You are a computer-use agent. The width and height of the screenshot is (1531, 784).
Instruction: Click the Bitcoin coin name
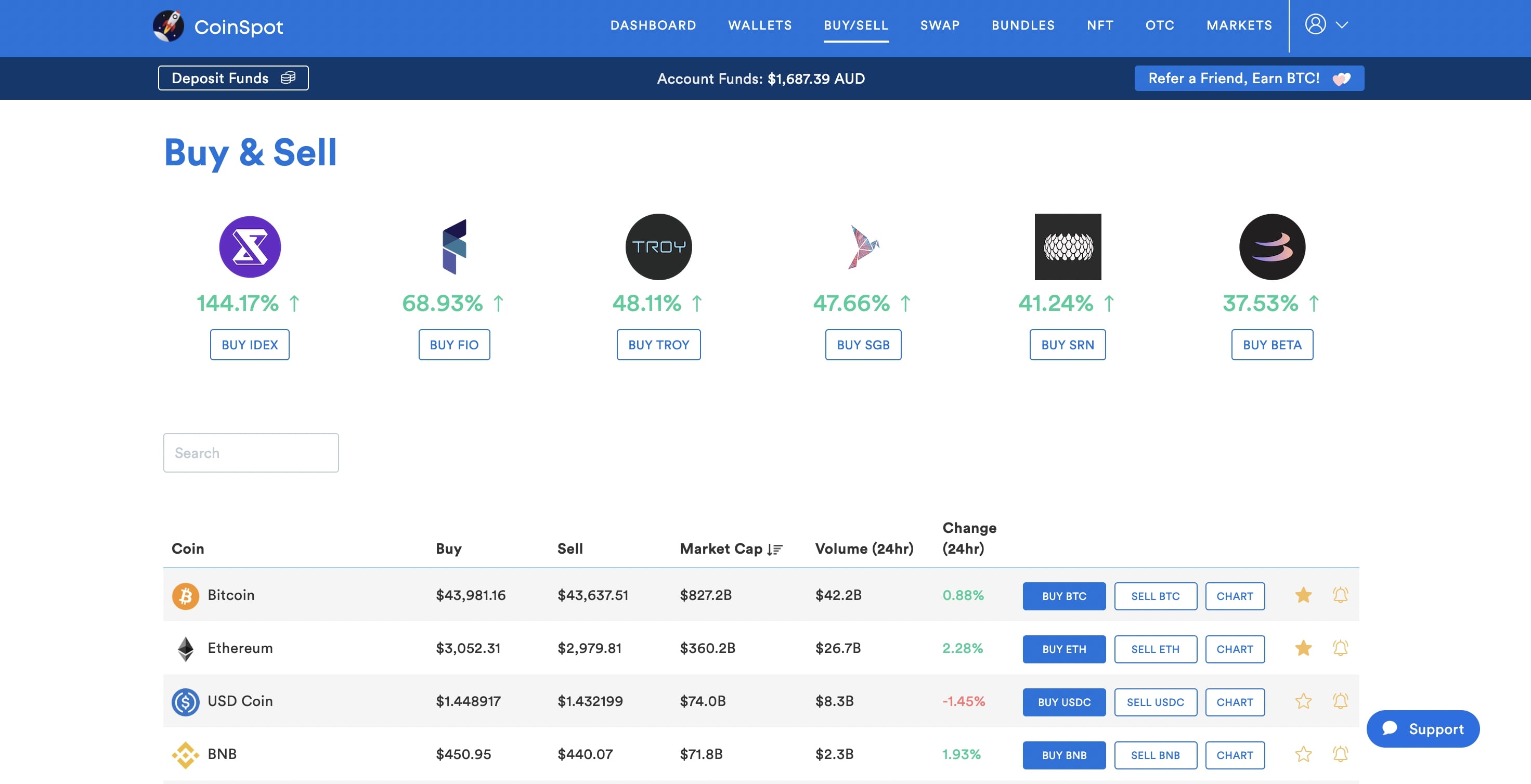tap(230, 595)
